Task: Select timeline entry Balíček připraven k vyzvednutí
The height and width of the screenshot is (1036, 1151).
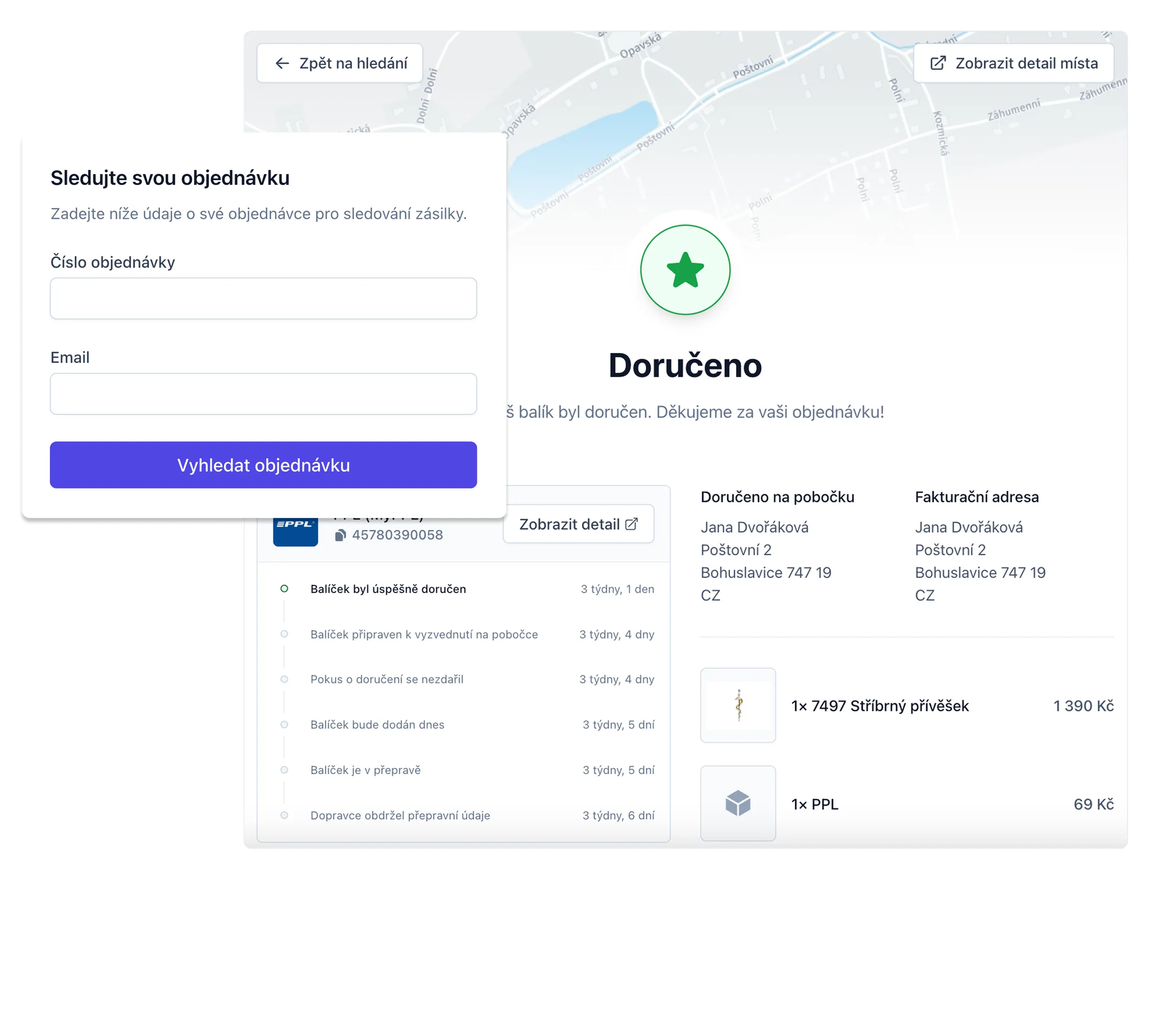Action: [424, 634]
